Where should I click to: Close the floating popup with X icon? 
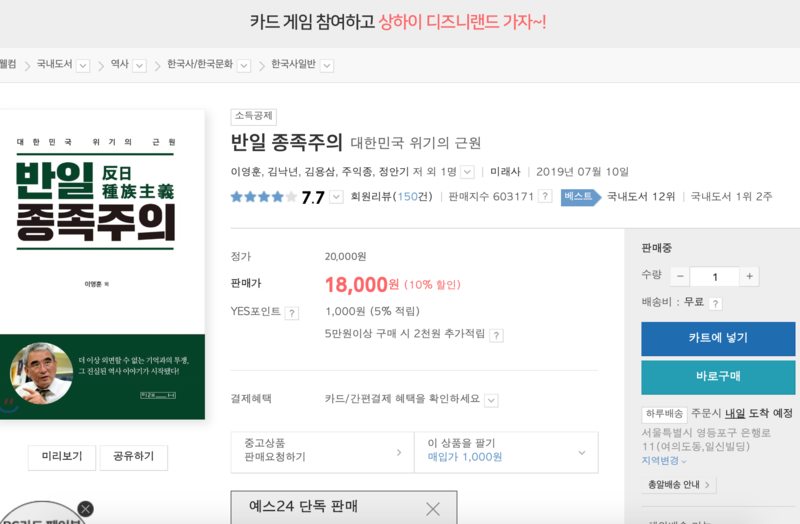pyautogui.click(x=86, y=509)
